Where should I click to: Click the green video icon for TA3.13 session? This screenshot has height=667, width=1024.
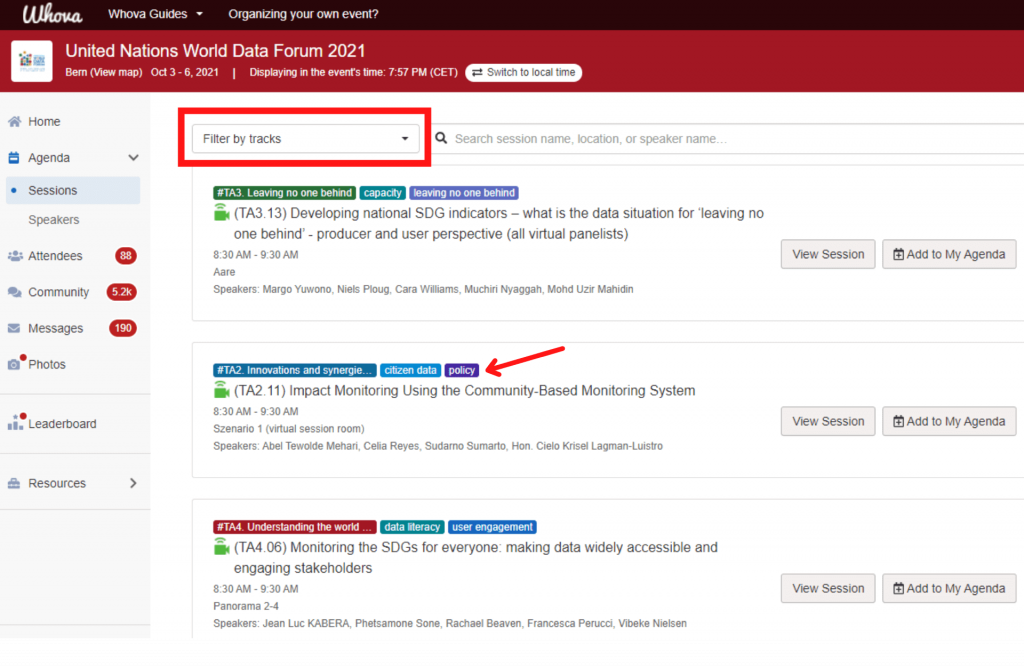point(221,213)
